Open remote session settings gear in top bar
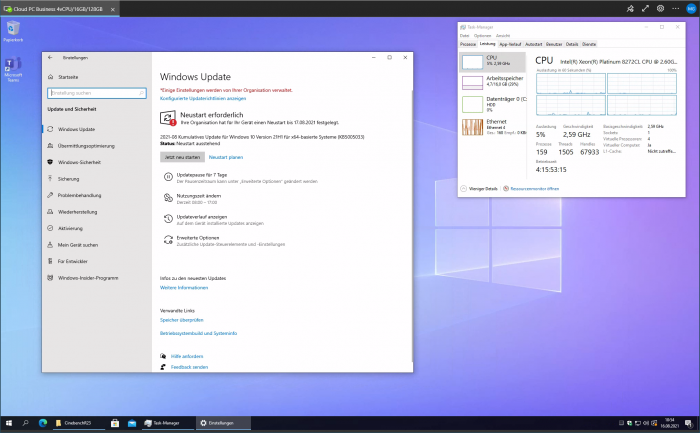The width and height of the screenshot is (700, 433). coord(660,8)
